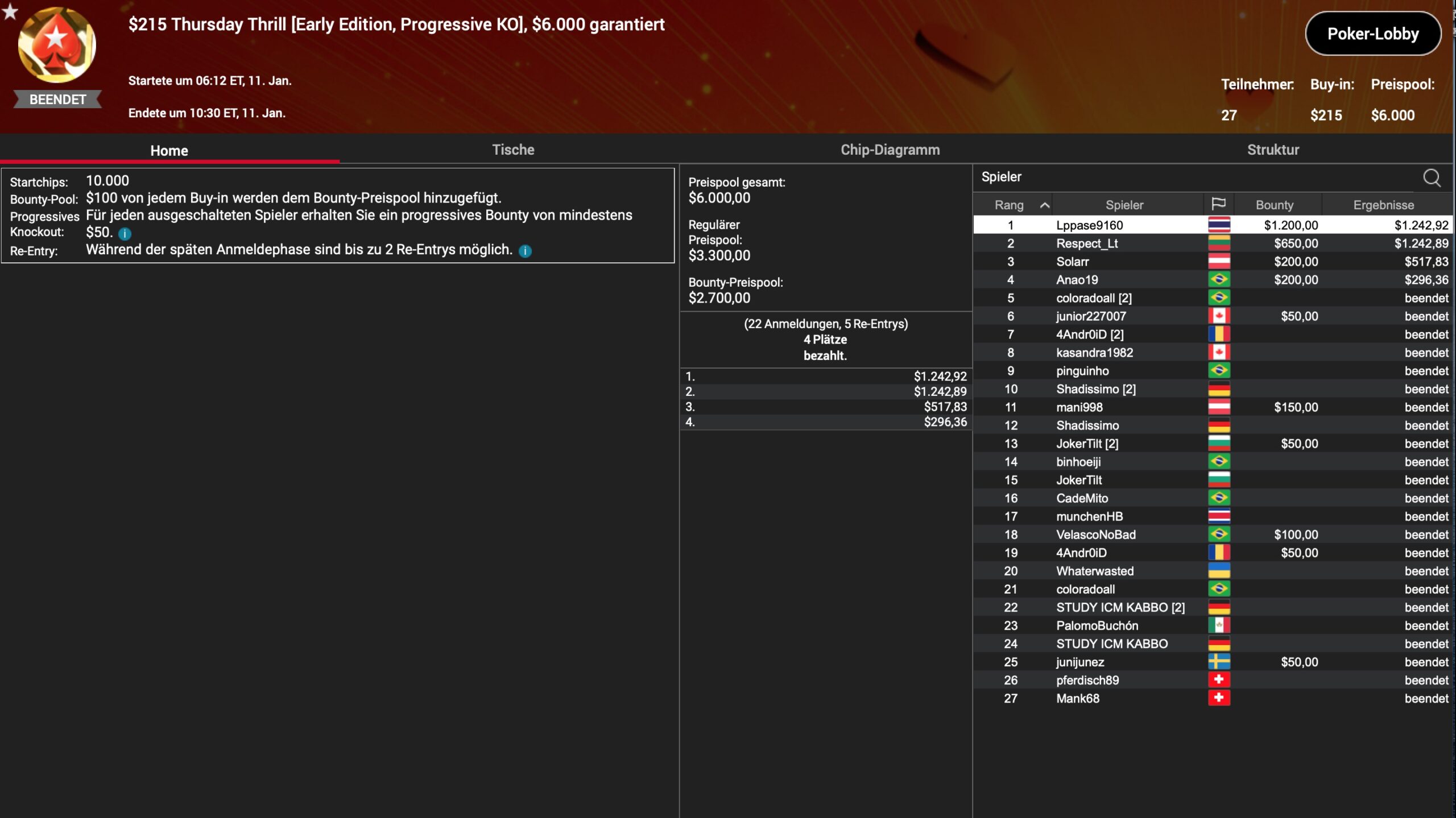Select player Solarr in list
The image size is (1456, 818).
tap(1072, 262)
